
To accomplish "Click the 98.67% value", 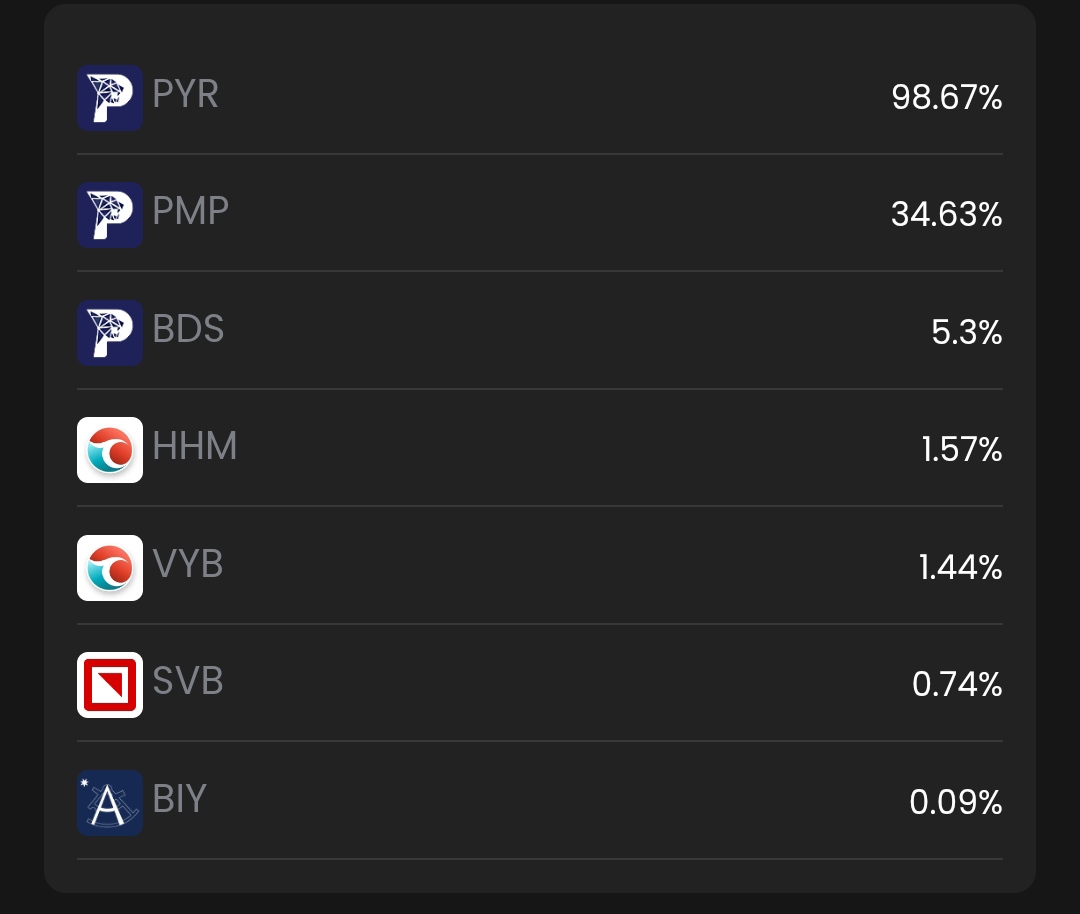I will pyautogui.click(x=946, y=98).
